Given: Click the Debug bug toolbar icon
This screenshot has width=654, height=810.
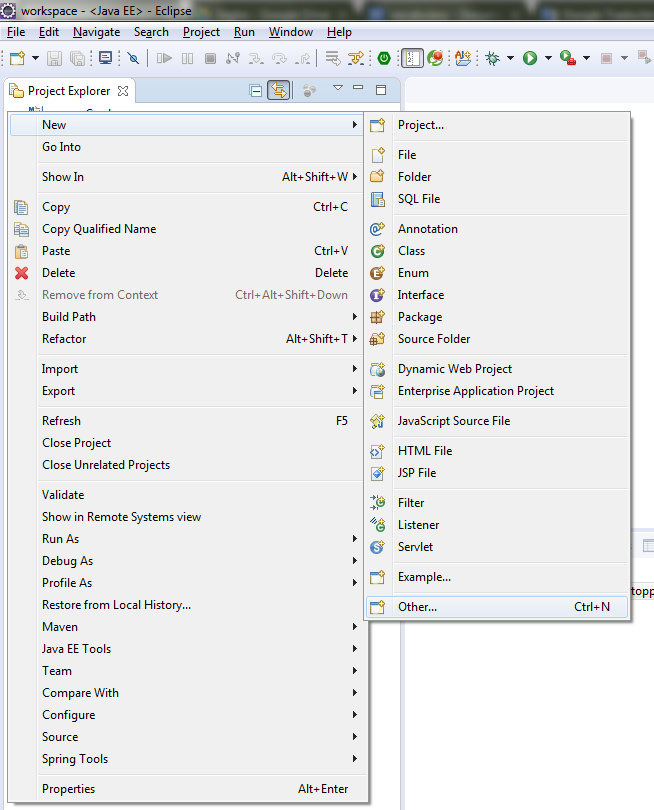Looking at the screenshot, I should pos(493,58).
